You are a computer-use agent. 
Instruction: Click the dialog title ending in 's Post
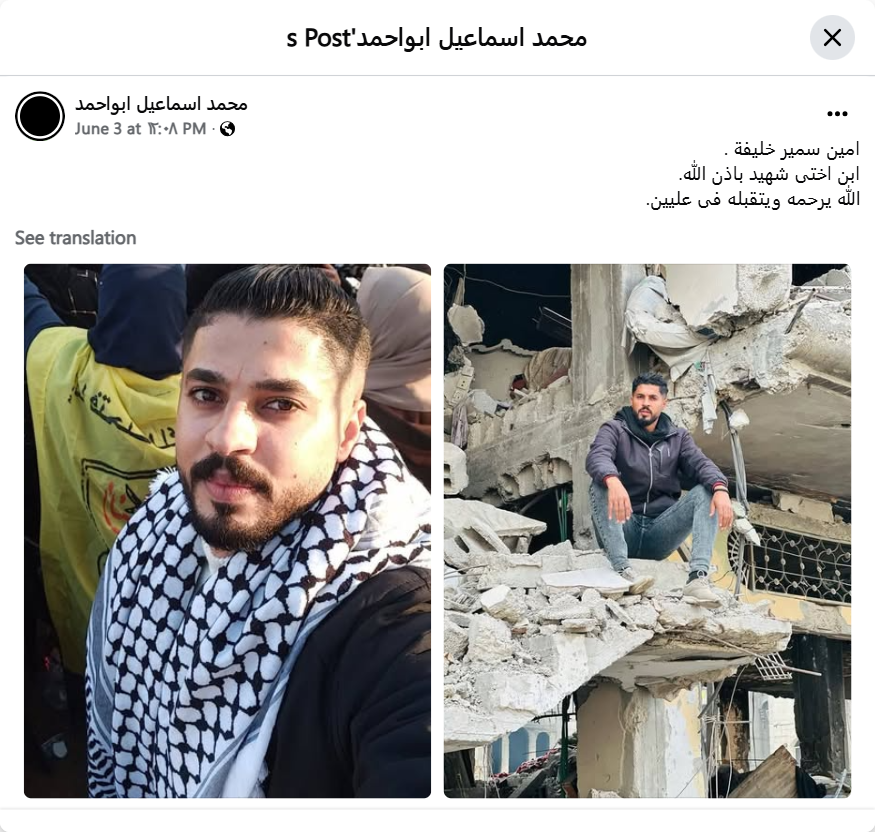(x=436, y=38)
